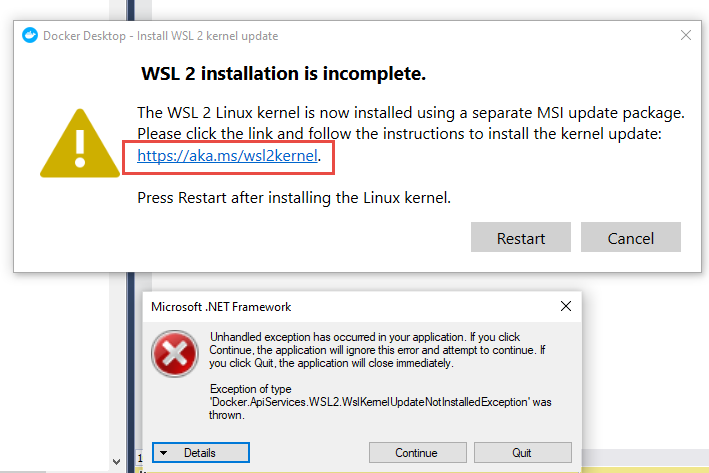Close the Docker Desktop WSL 2 dialog
Image resolution: width=709 pixels, height=473 pixels.
[x=685, y=35]
